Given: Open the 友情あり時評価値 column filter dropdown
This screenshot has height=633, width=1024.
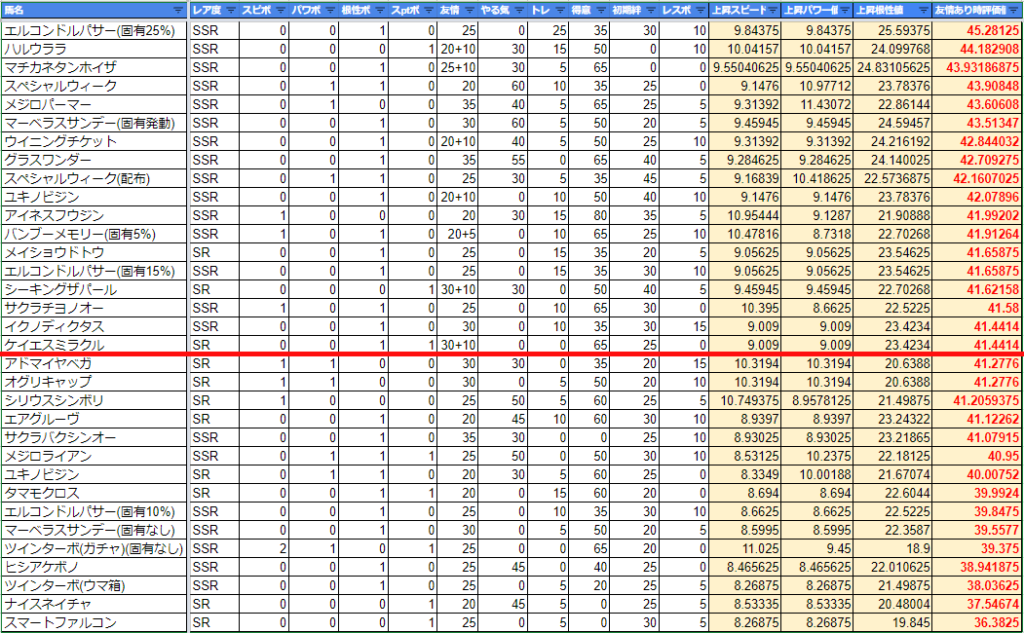Looking at the screenshot, I should pyautogui.click(x=1016, y=10).
